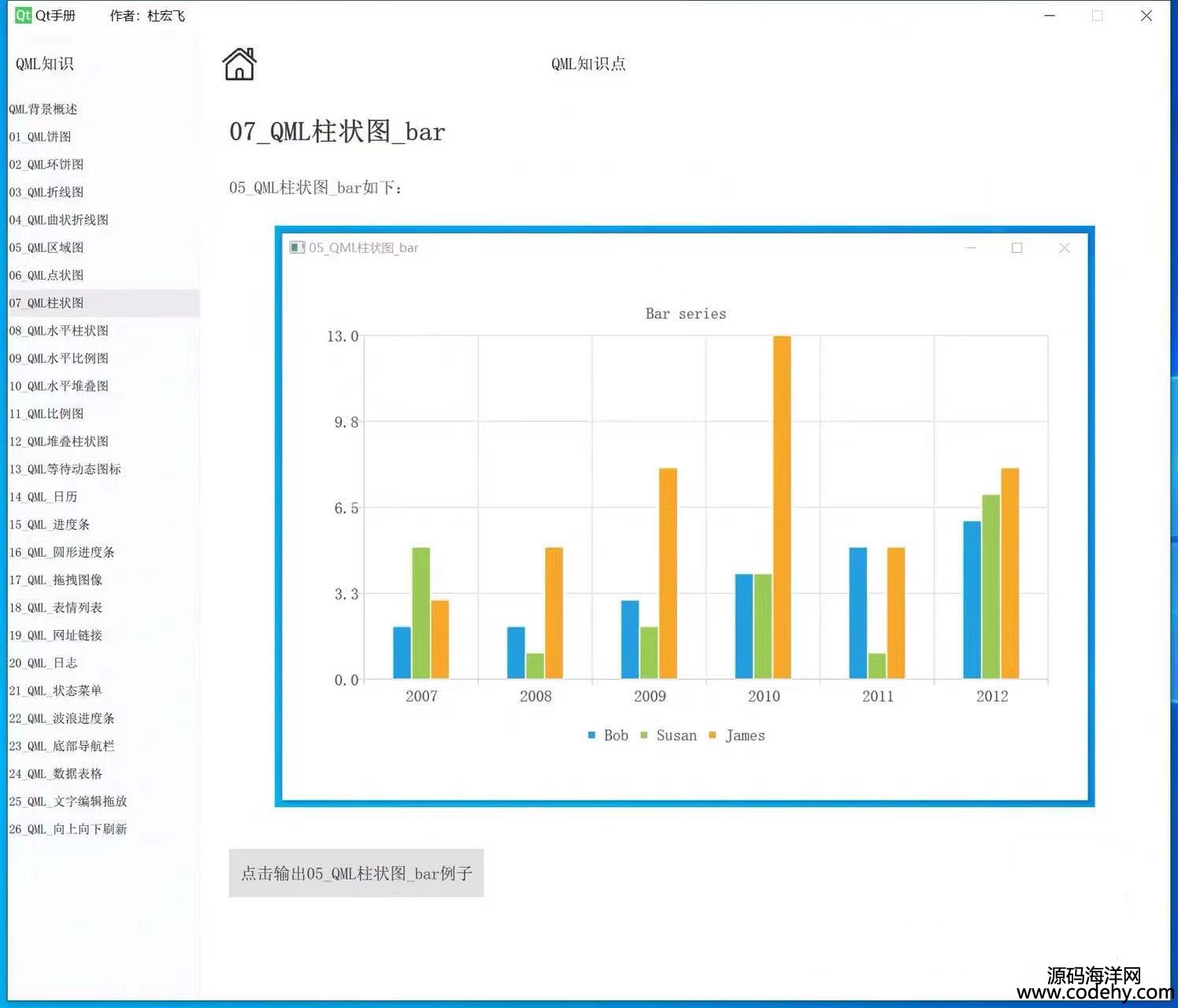Click the bar chart screenshot image

(x=684, y=517)
